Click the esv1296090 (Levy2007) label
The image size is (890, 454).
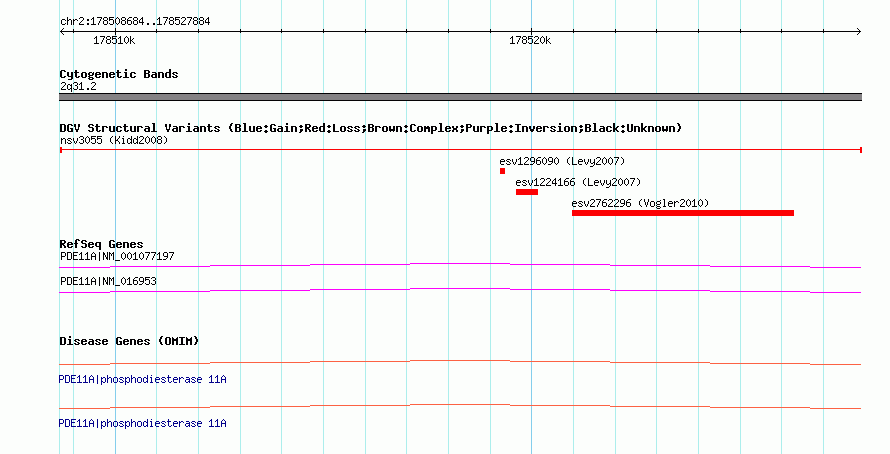[x=562, y=161]
